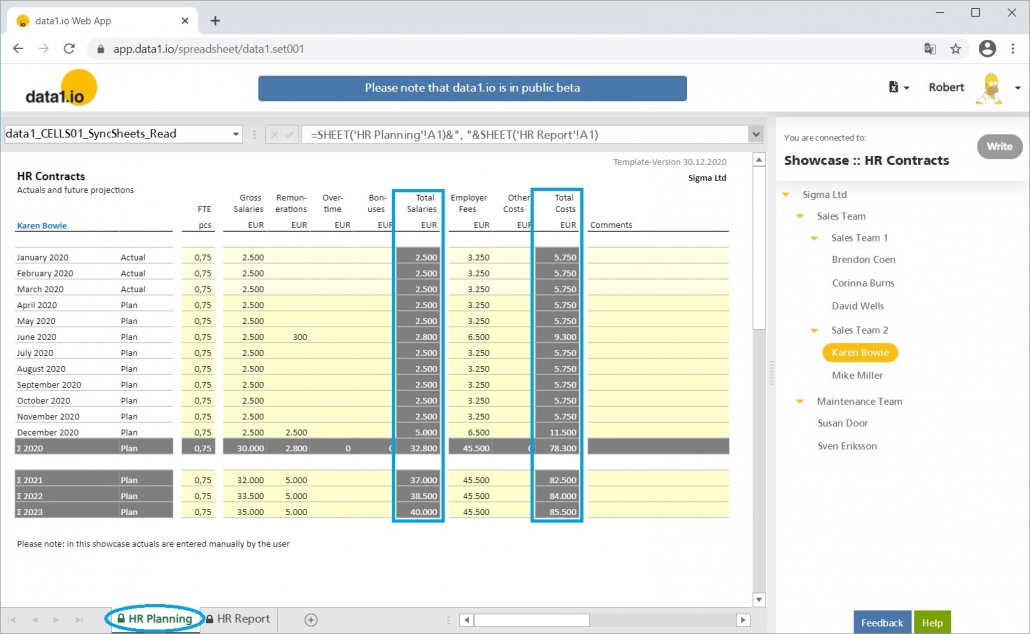The width and height of the screenshot is (1030, 634).
Task: Click the data1.io logo
Action: click(x=57, y=88)
